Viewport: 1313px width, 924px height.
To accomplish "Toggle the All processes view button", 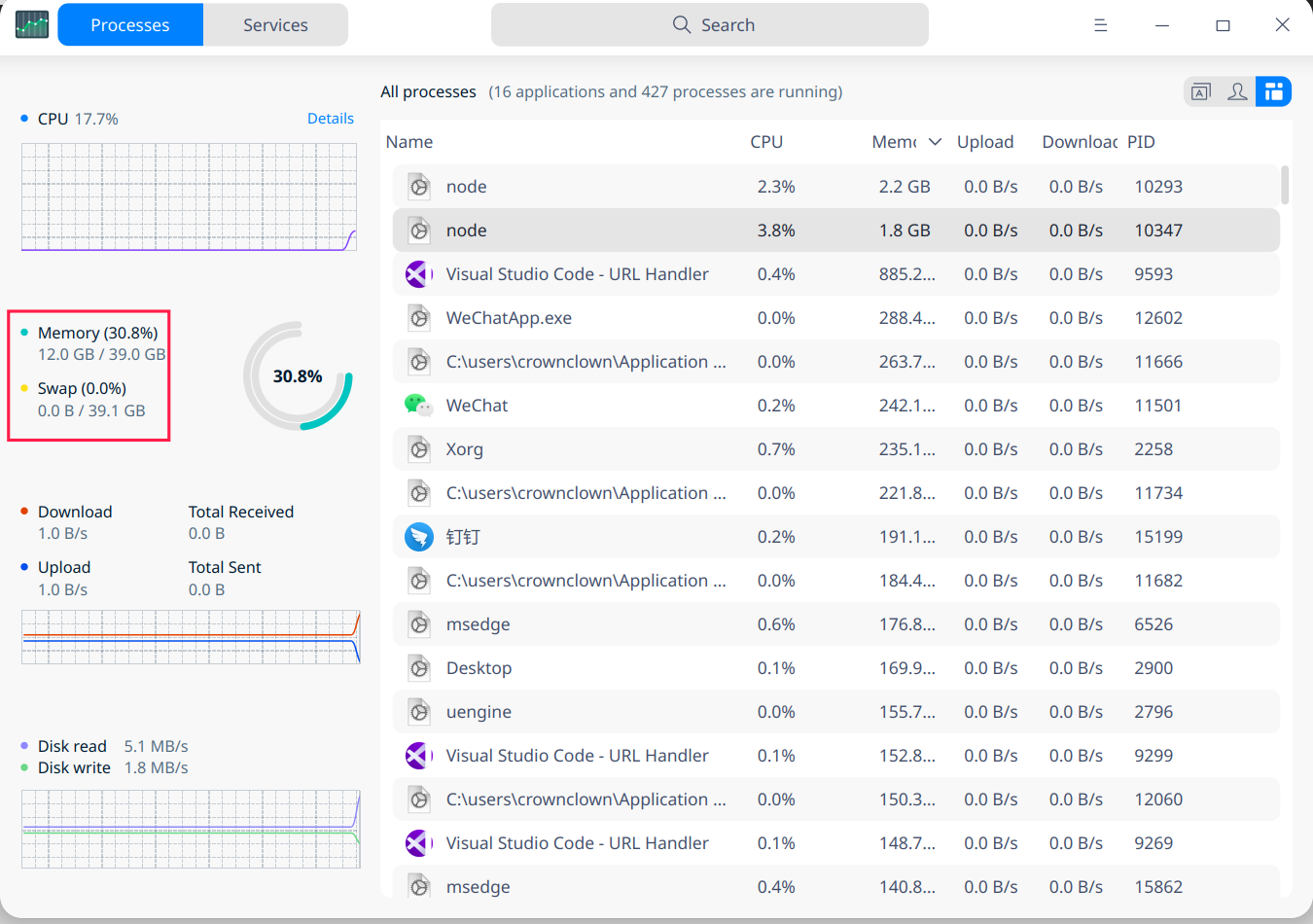I will click(1273, 91).
